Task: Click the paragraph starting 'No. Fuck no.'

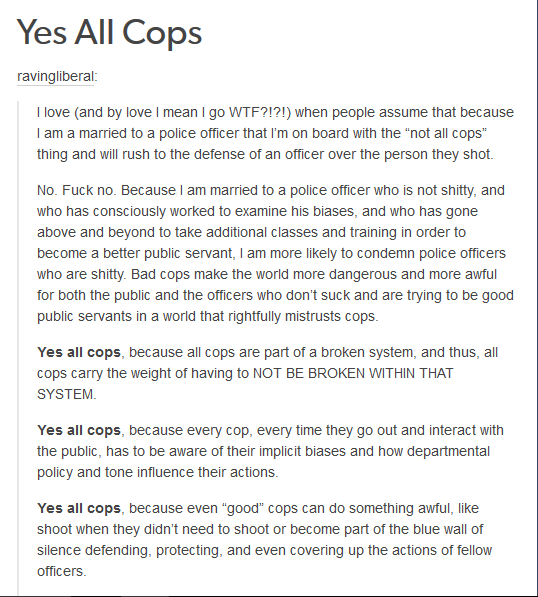Action: tap(275, 253)
